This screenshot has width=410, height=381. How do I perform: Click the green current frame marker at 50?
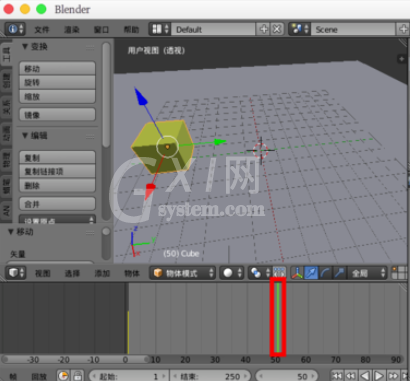pyautogui.click(x=278, y=317)
